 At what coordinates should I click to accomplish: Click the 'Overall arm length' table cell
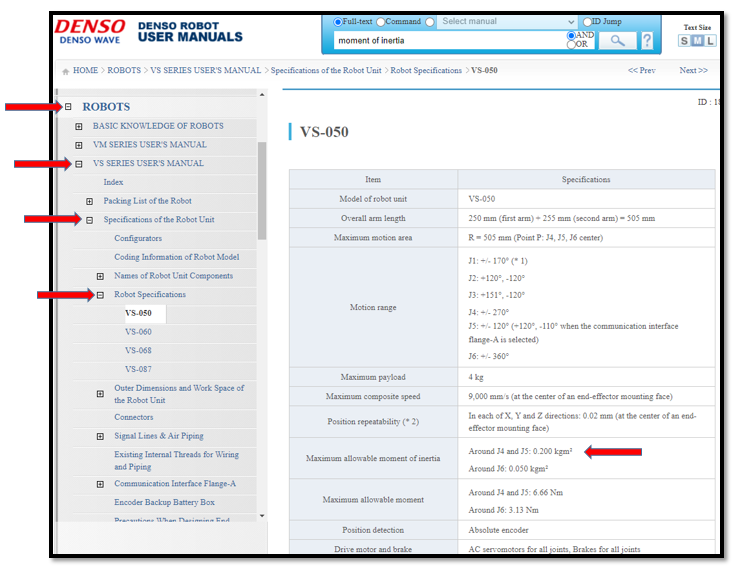[x=373, y=218]
